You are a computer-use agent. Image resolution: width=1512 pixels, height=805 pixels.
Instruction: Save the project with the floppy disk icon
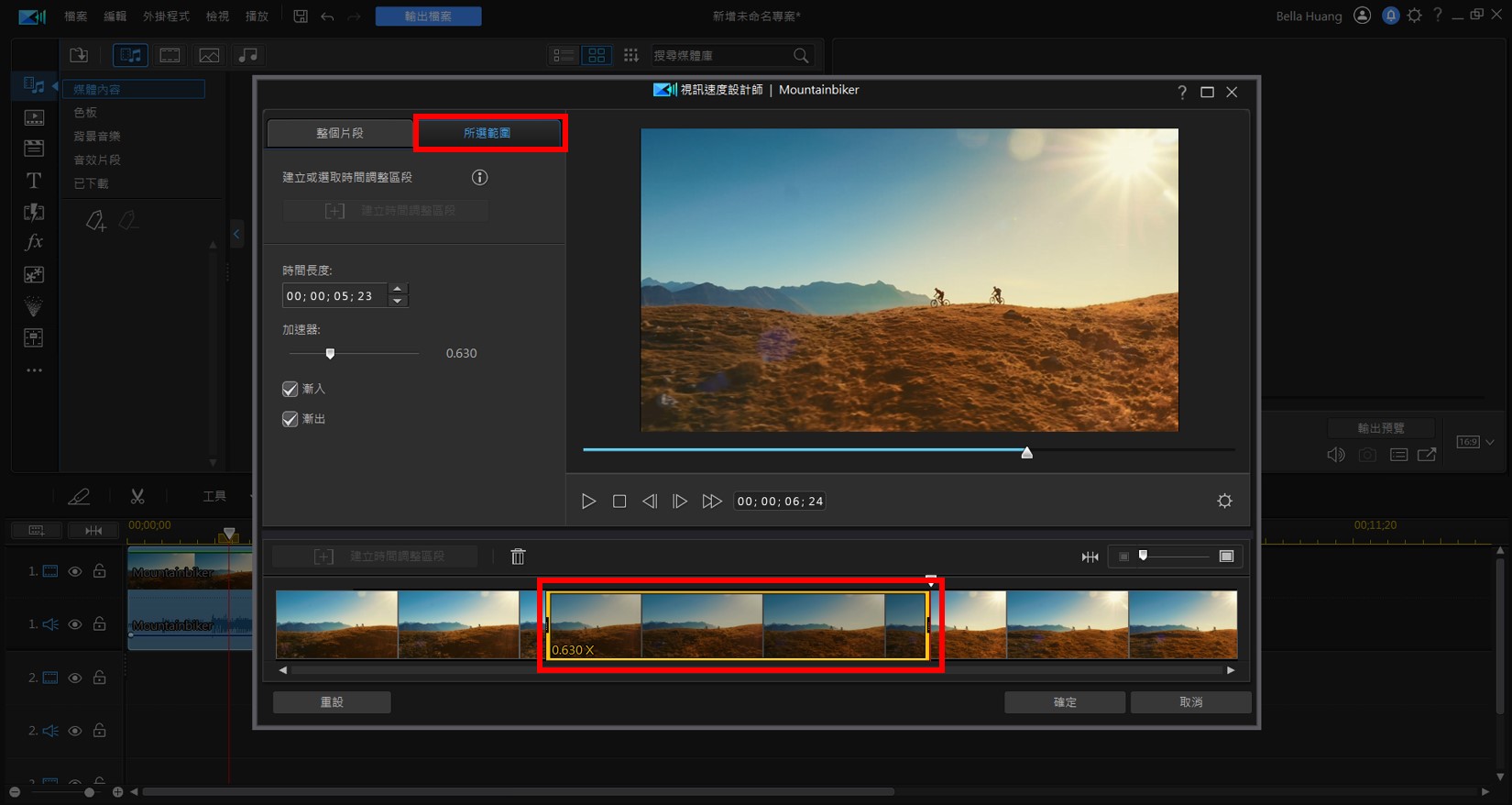[301, 17]
